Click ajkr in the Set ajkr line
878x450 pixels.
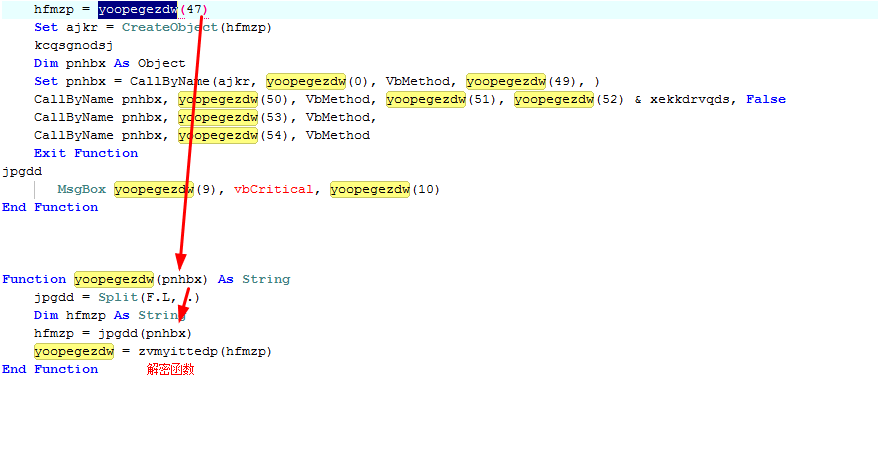click(82, 27)
